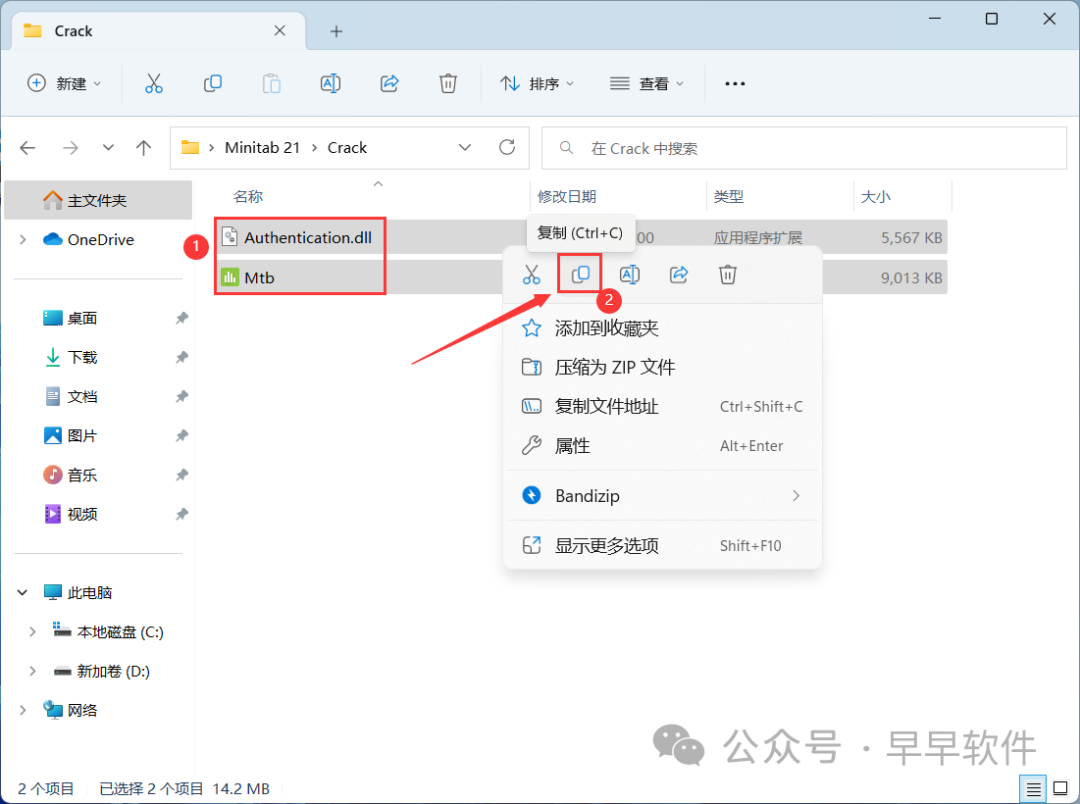1080x804 pixels.
Task: Select 压缩为 ZIP 文件 menu entry
Action: point(614,367)
